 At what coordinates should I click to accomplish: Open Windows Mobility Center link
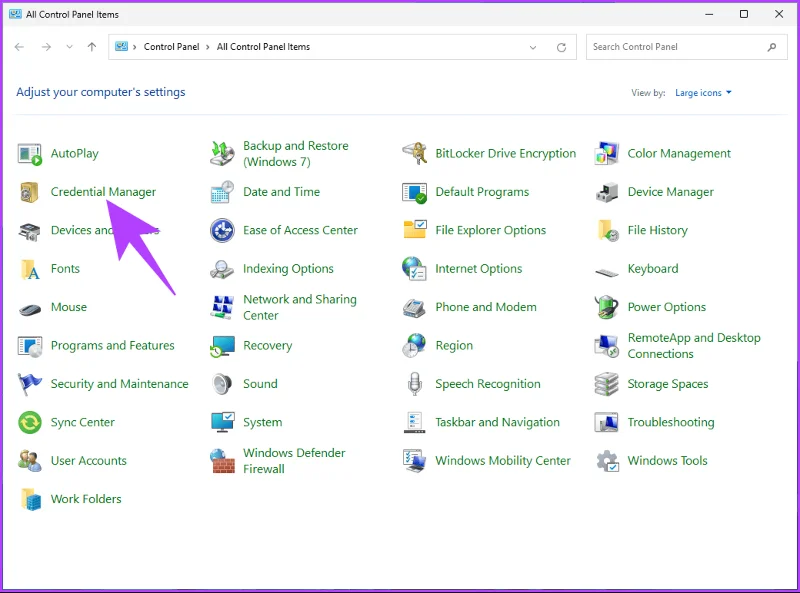503,461
